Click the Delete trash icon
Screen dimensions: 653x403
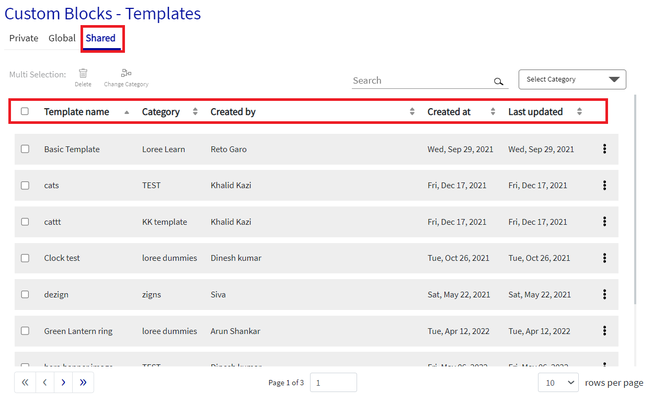[x=83, y=73]
